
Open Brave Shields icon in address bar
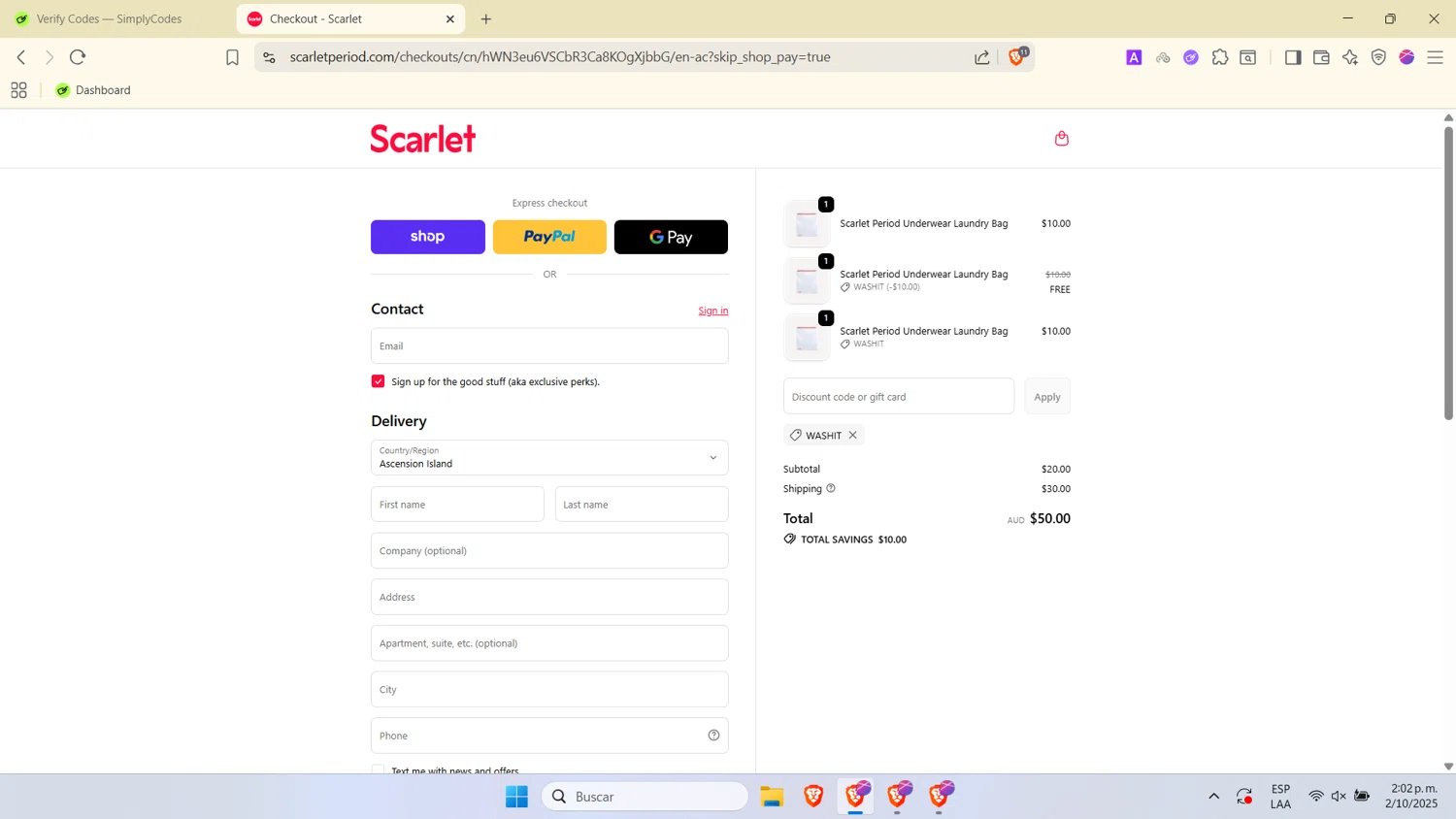click(1016, 56)
